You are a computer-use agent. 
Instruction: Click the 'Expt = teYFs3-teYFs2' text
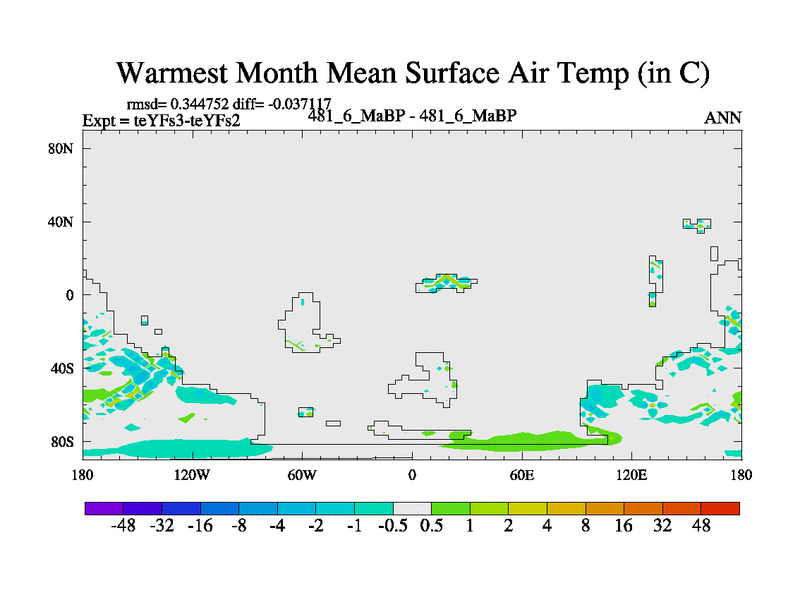pos(161,121)
